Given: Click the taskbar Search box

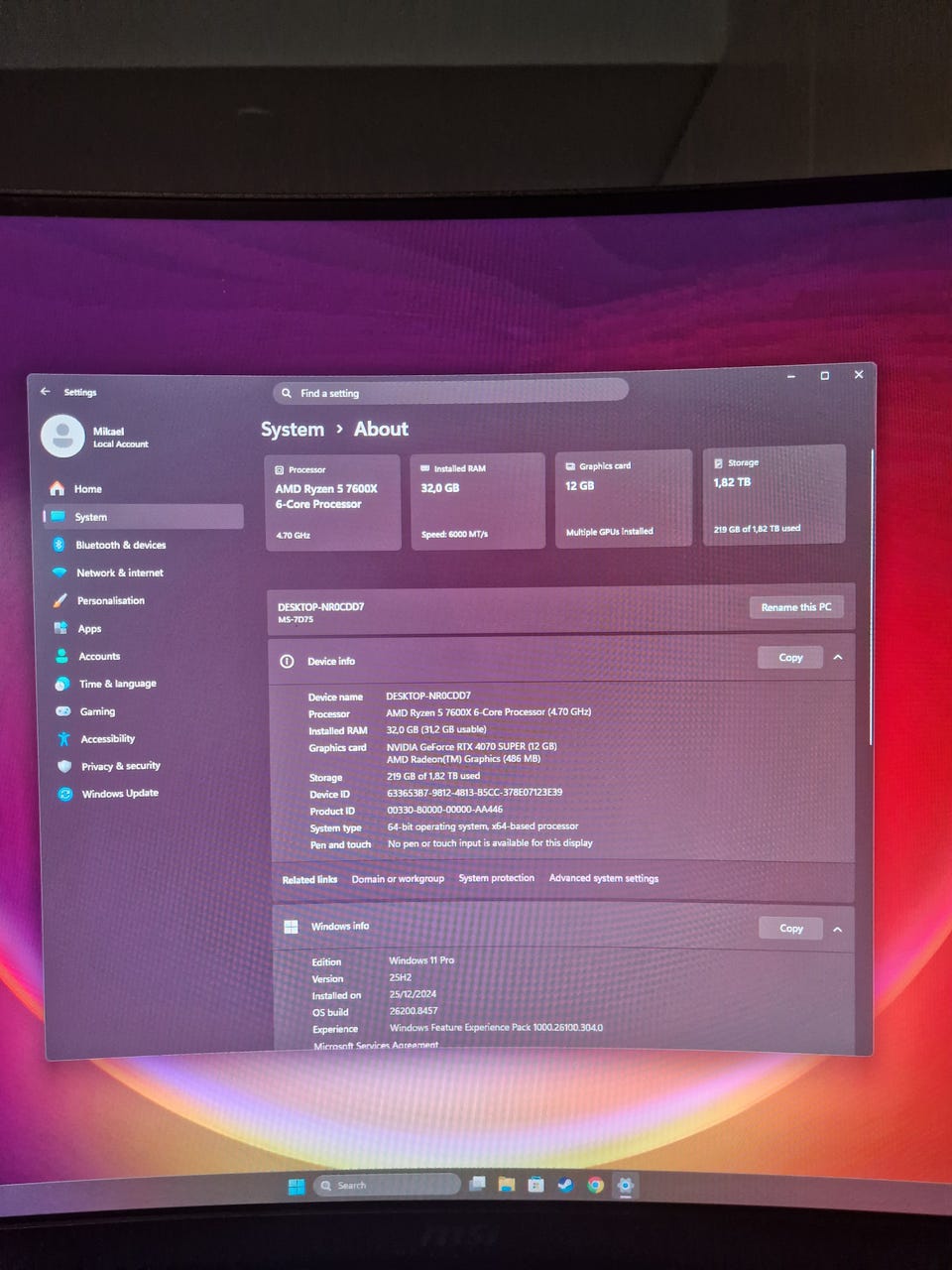Looking at the screenshot, I should [x=387, y=1185].
